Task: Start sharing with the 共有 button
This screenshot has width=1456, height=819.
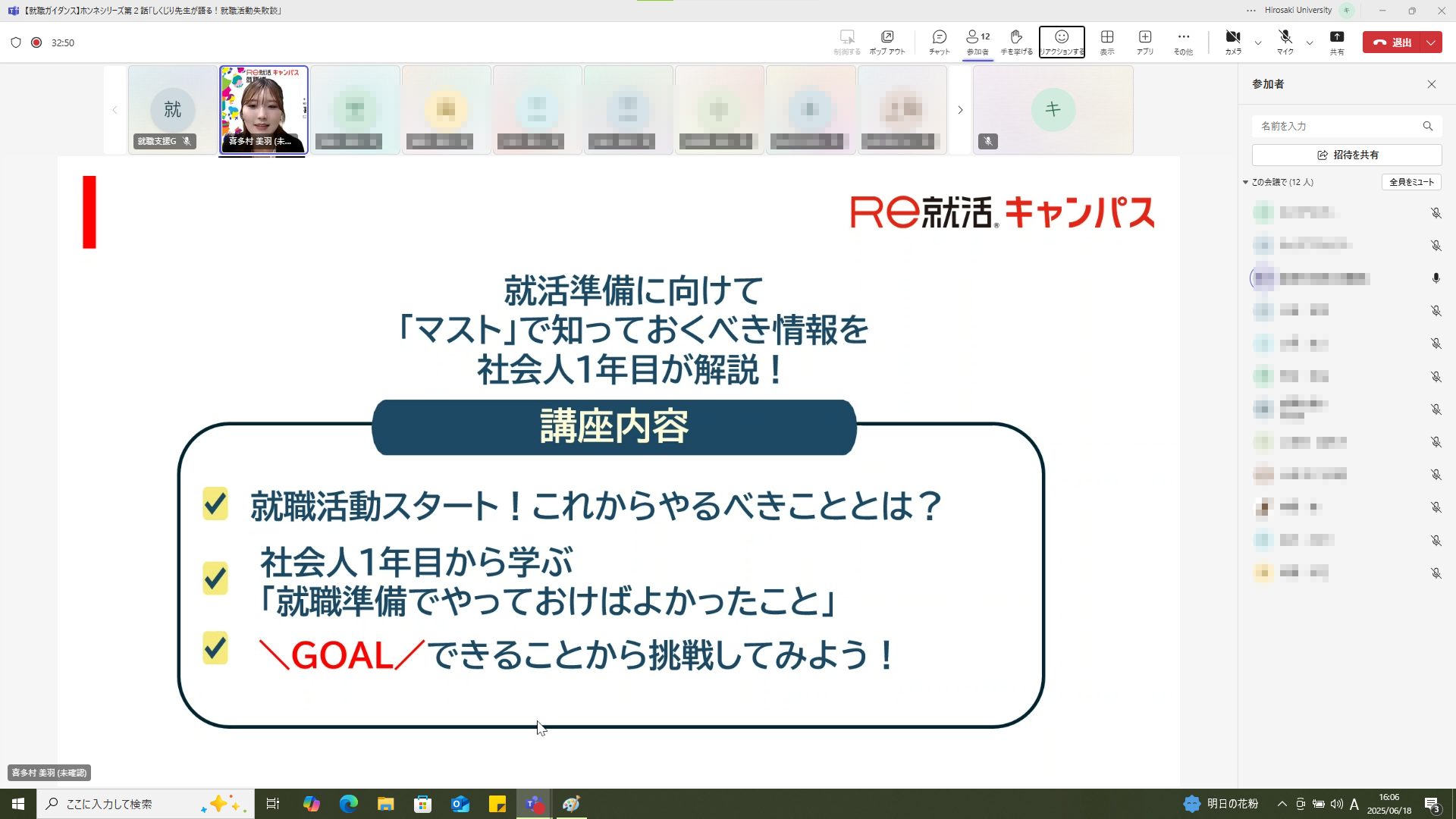Action: coord(1337,42)
